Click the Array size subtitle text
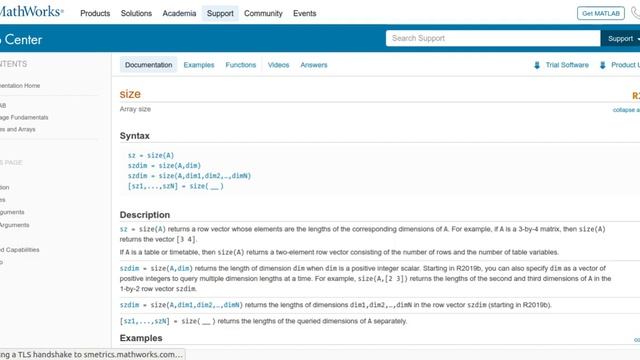 point(135,109)
